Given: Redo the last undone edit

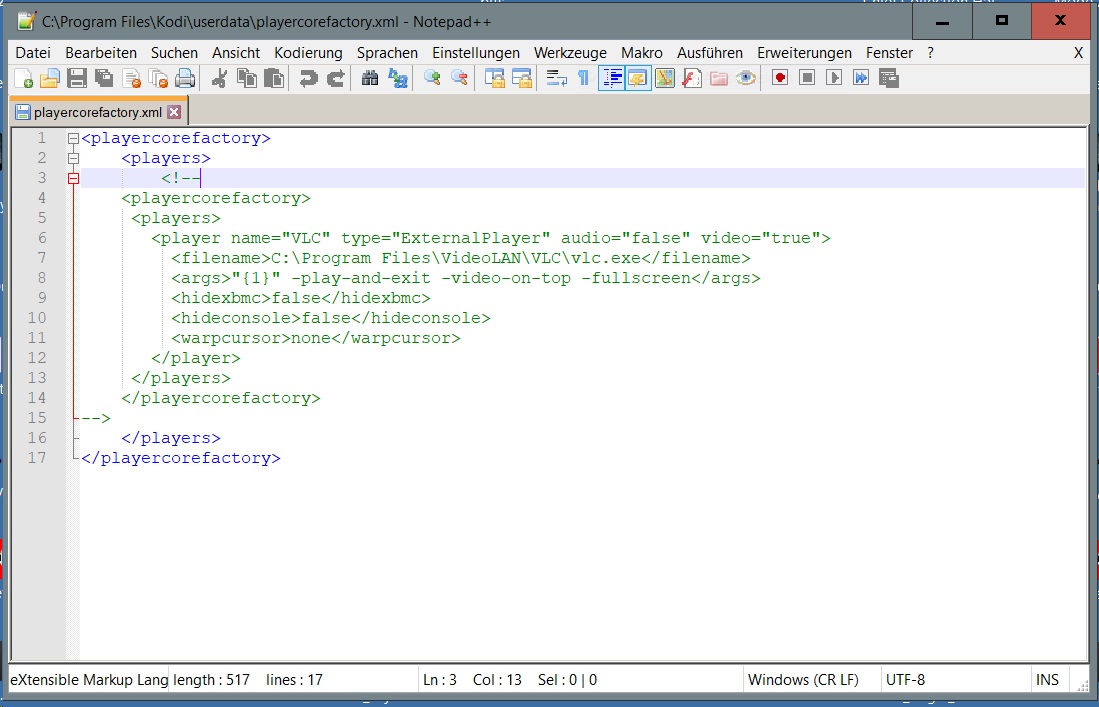Looking at the screenshot, I should [336, 78].
